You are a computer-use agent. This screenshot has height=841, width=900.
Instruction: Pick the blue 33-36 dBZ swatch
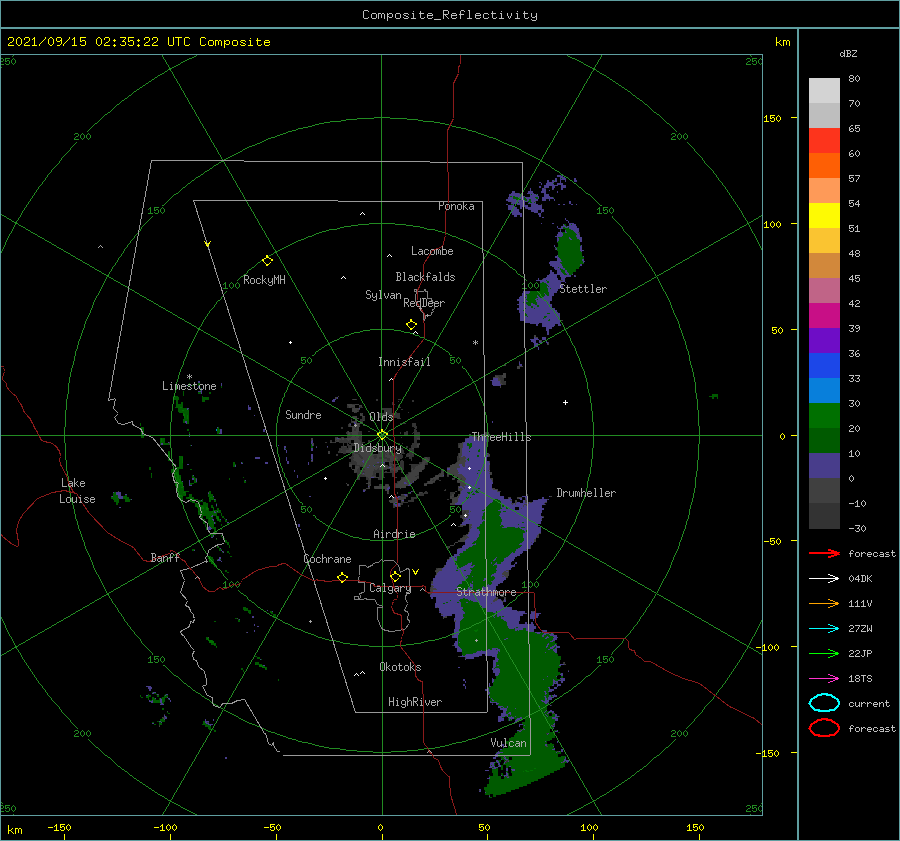(824, 365)
